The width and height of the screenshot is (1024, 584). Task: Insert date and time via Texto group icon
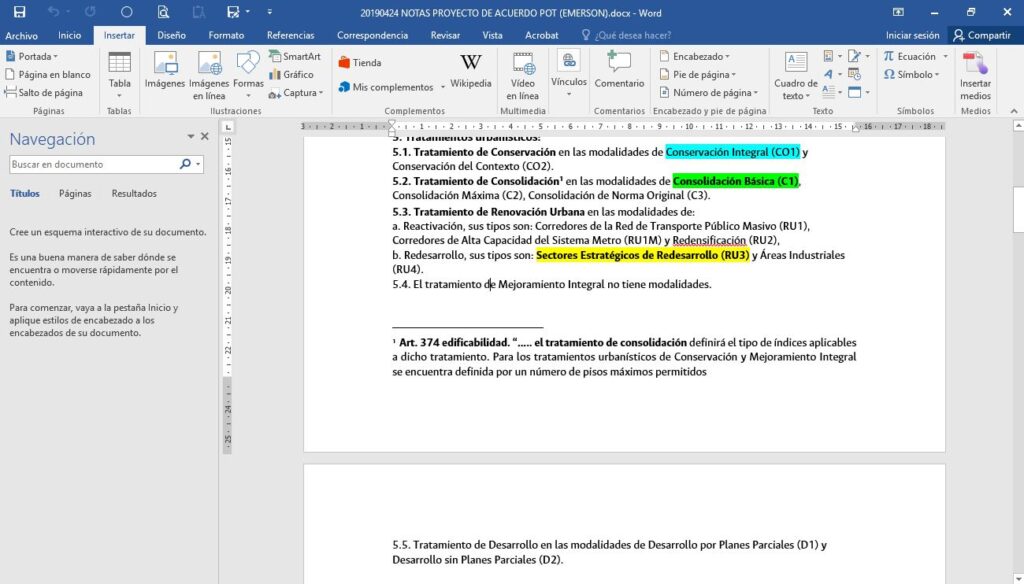pyautogui.click(x=854, y=74)
